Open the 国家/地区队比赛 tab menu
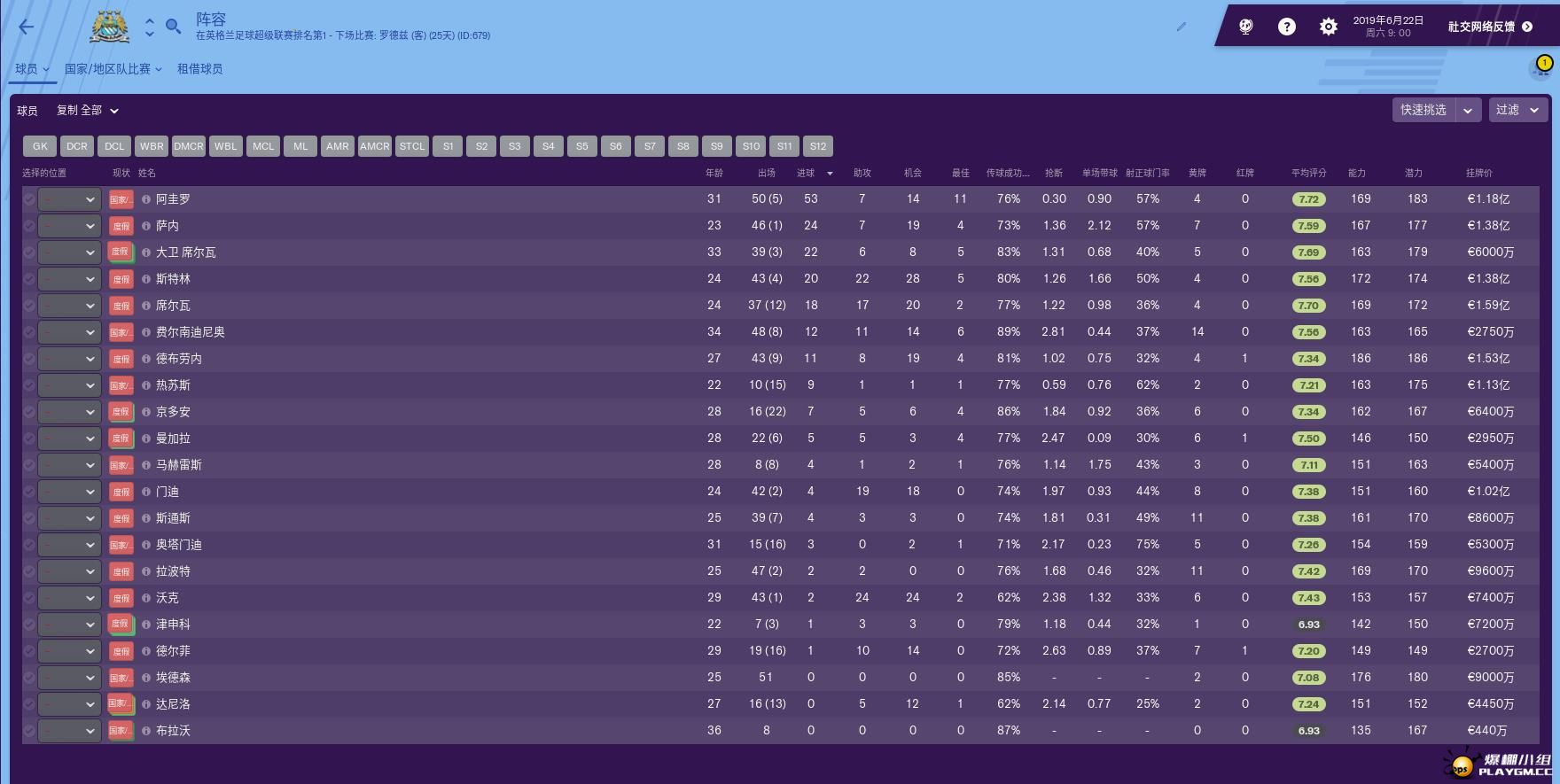This screenshot has height=784, width=1560. [113, 69]
